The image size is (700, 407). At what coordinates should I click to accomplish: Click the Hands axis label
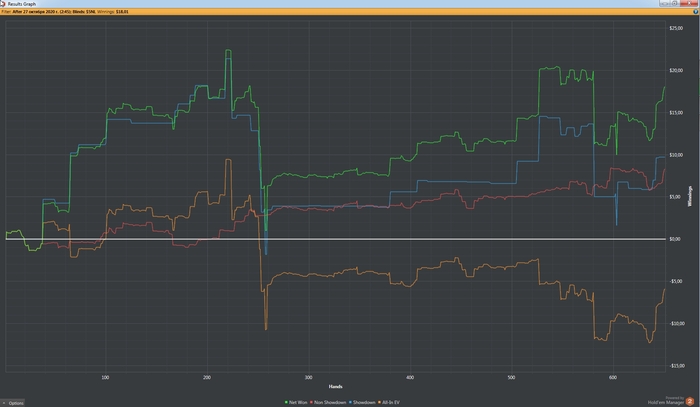(x=335, y=386)
